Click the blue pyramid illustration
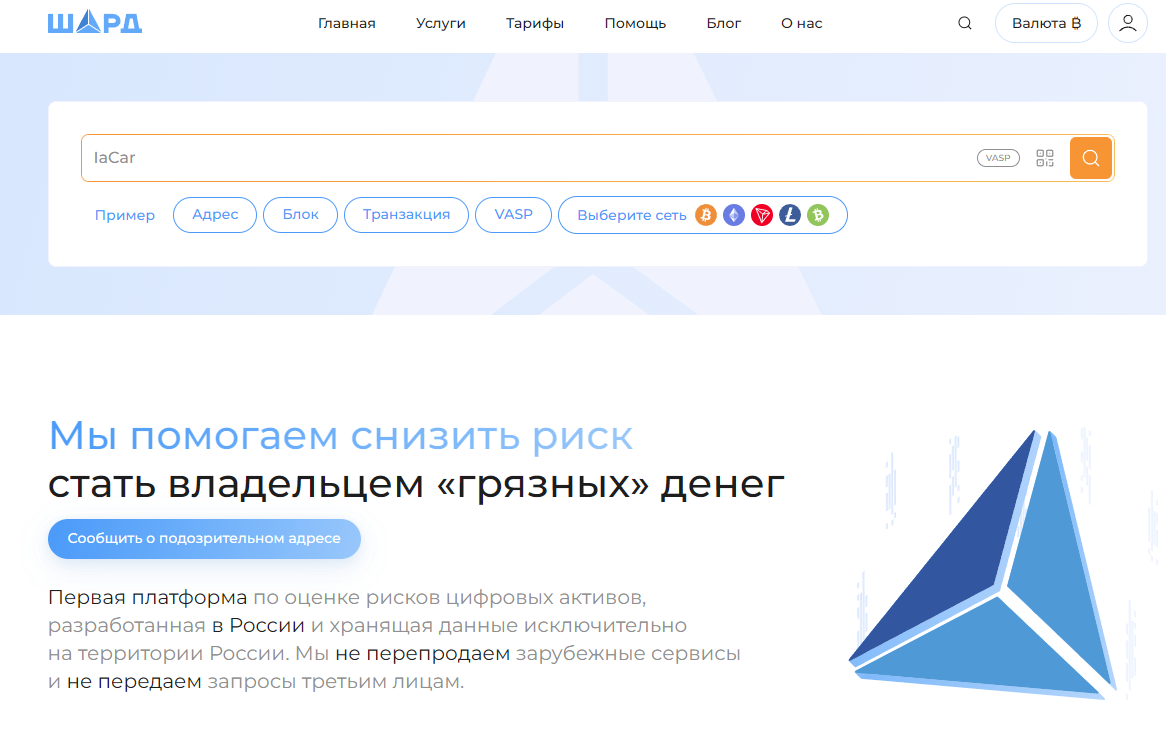The image size is (1166, 754). point(982,564)
